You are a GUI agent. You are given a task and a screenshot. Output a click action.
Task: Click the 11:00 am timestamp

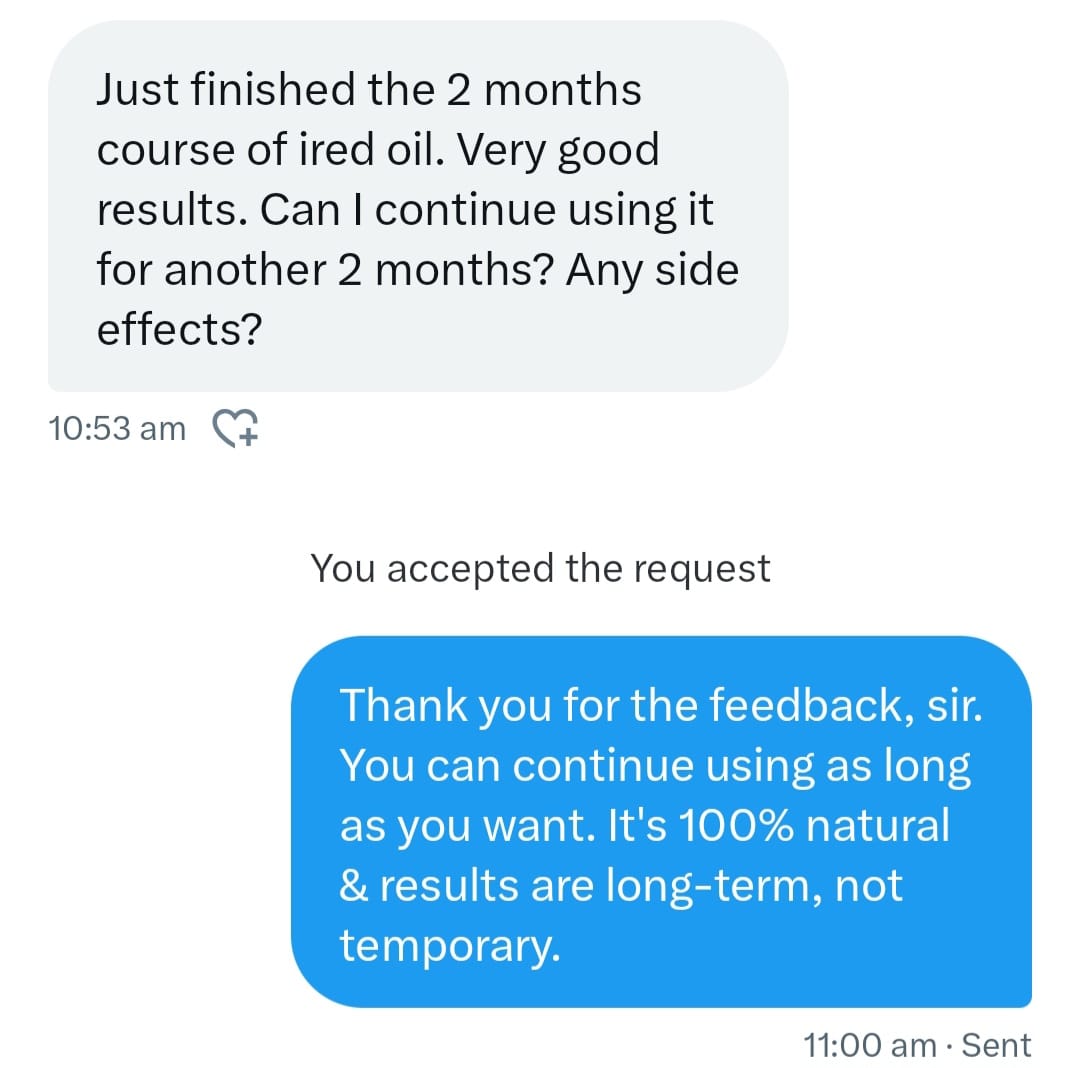tap(869, 1045)
